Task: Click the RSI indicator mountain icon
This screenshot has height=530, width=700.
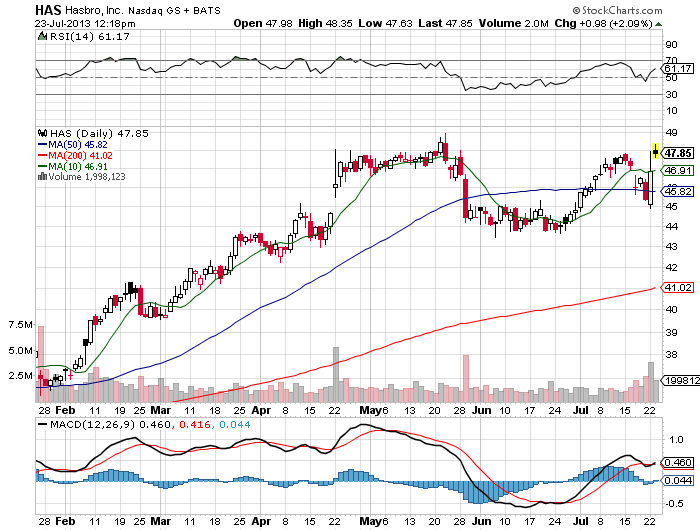Action: tap(42, 36)
